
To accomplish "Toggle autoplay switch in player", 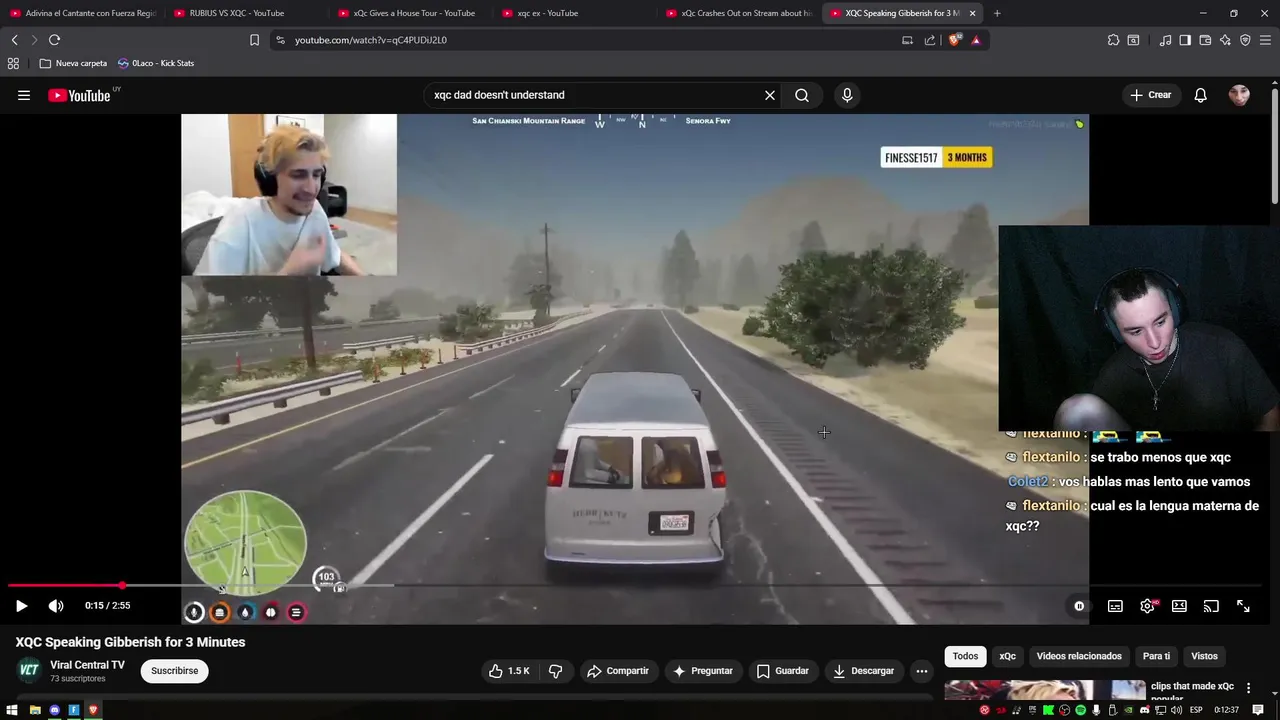I will (x=1079, y=606).
